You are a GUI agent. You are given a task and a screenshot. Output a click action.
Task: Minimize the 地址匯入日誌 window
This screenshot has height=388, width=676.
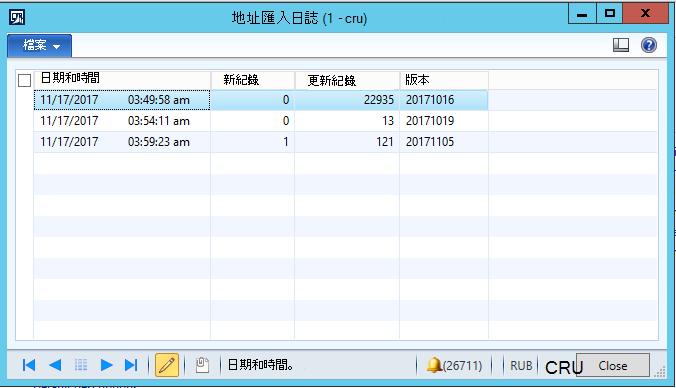[x=582, y=13]
